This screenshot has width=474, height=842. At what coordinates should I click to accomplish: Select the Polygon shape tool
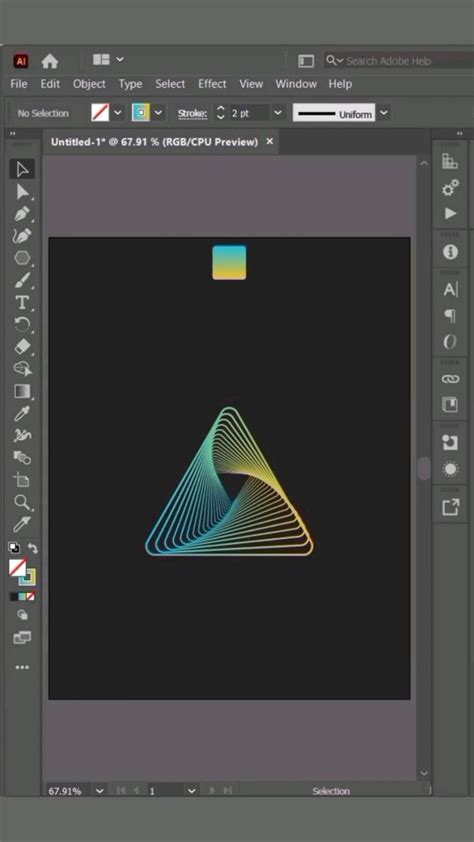pos(22,258)
